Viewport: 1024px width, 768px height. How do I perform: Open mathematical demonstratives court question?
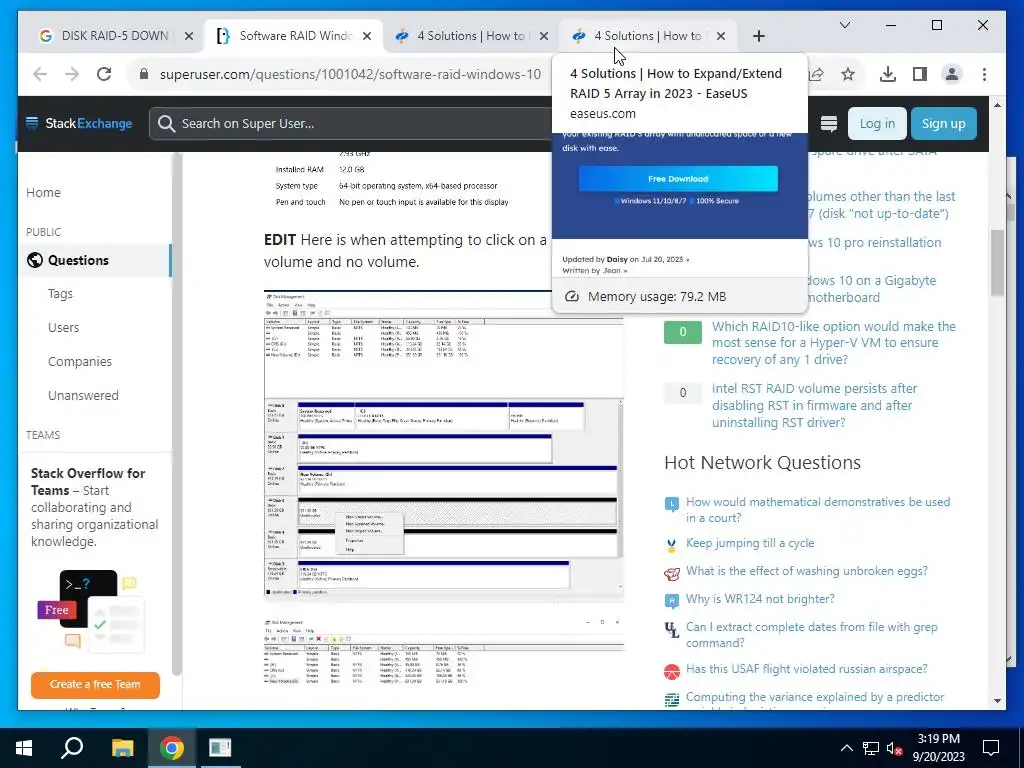tap(818, 509)
